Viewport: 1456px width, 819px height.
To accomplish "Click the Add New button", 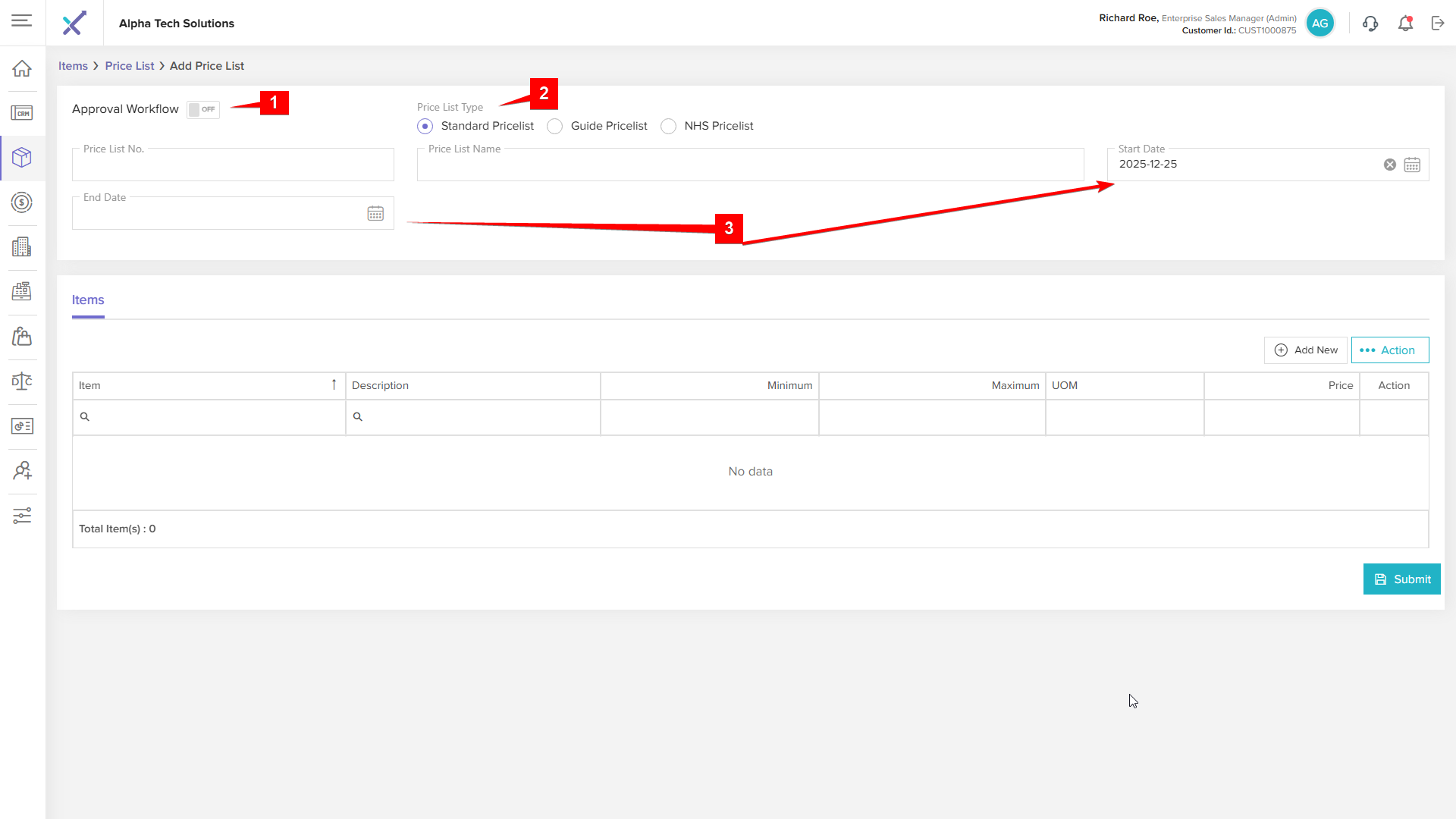I will (1306, 350).
